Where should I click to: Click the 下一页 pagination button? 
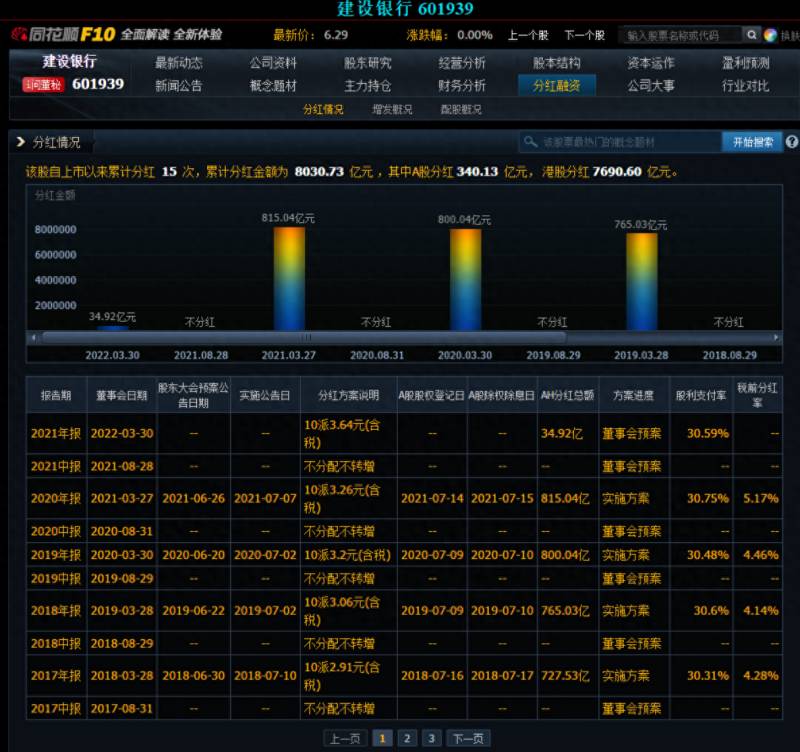click(x=468, y=738)
